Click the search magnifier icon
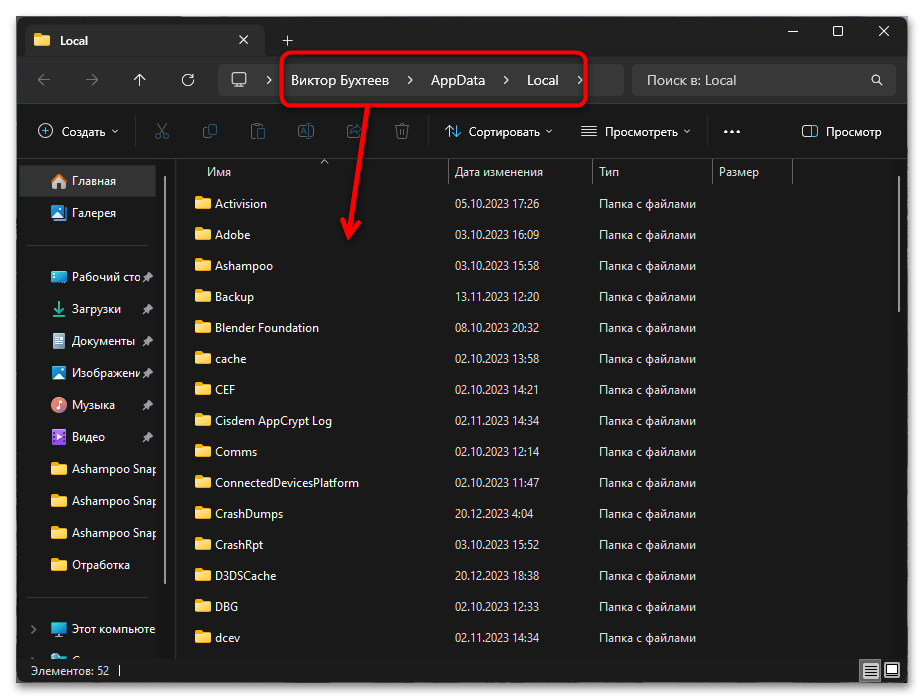 (x=877, y=80)
